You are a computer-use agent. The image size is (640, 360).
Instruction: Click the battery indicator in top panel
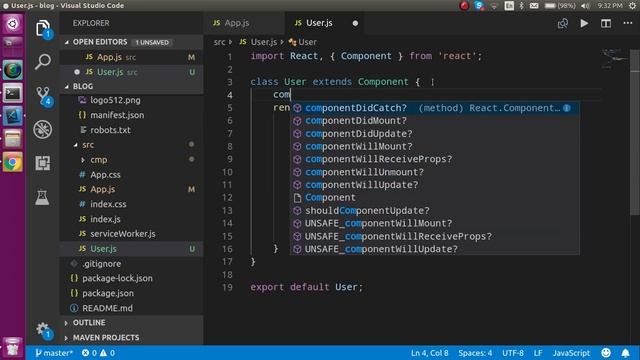point(560,6)
